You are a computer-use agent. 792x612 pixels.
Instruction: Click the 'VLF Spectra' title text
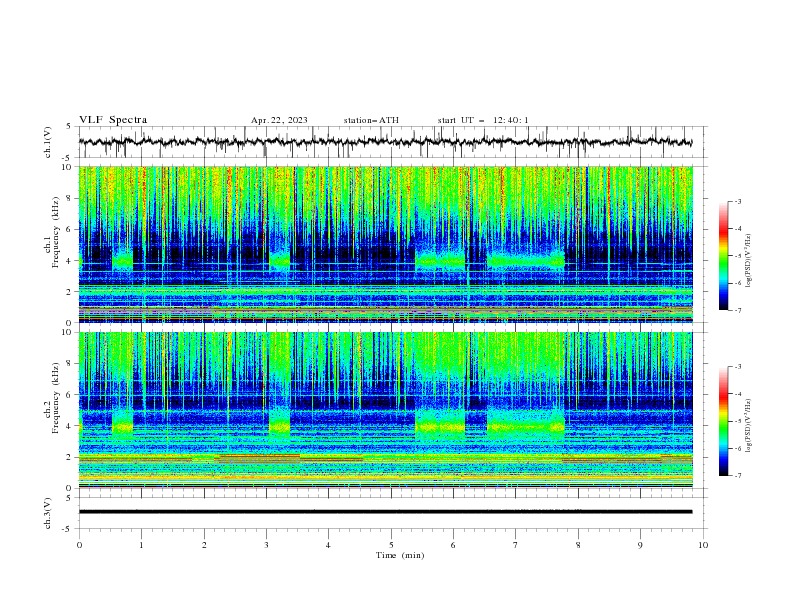coord(113,120)
